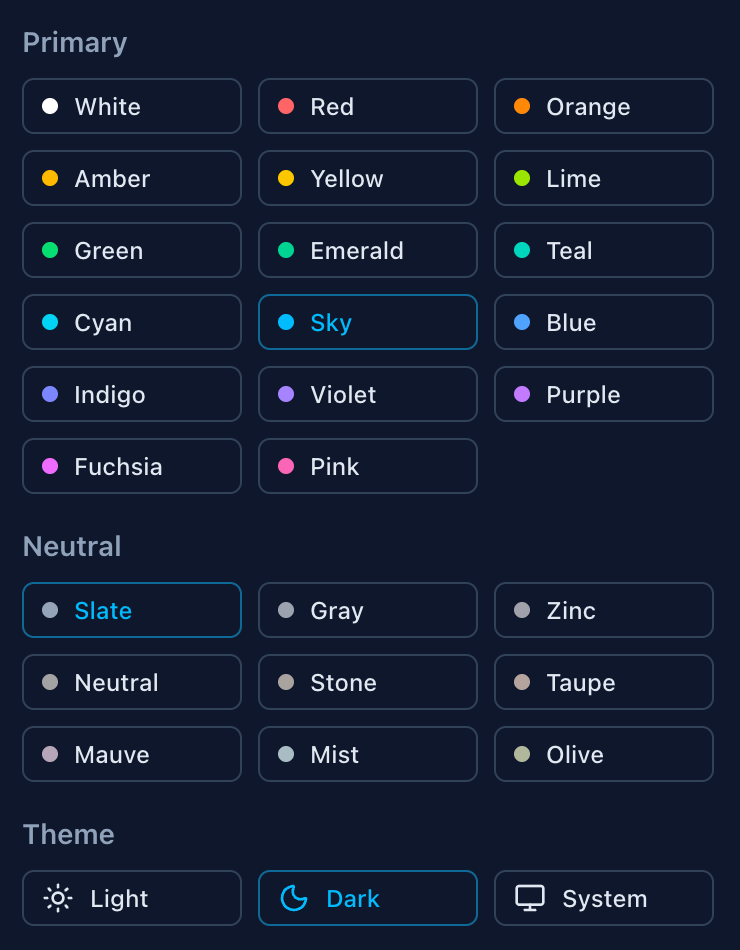
Task: Switch neutral palette to Zinc
Action: [x=603, y=610]
